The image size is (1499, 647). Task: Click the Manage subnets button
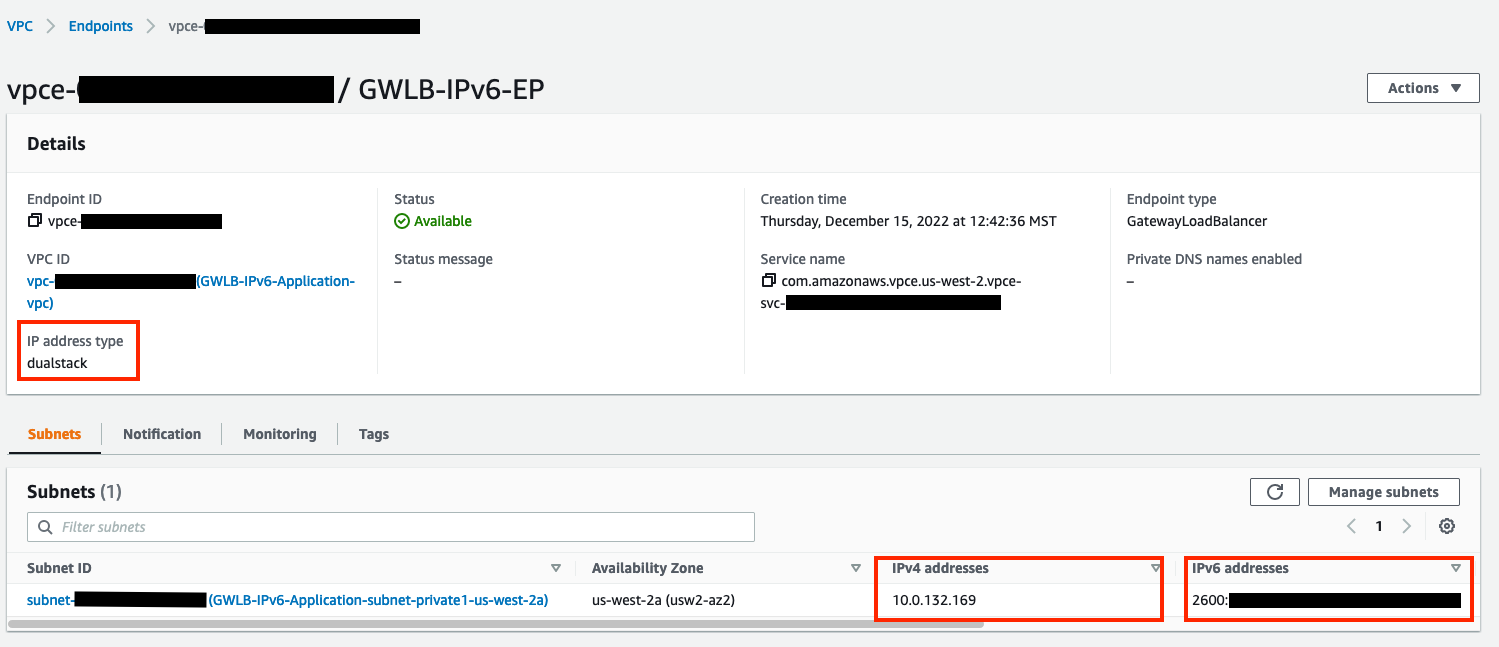tap(1383, 491)
